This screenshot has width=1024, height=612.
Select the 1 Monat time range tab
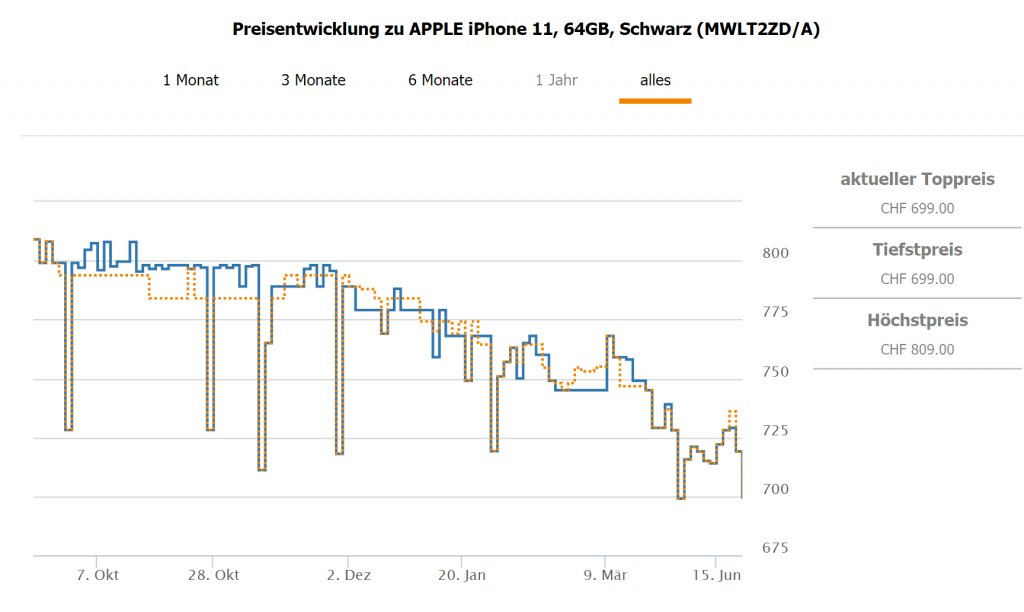pos(191,80)
